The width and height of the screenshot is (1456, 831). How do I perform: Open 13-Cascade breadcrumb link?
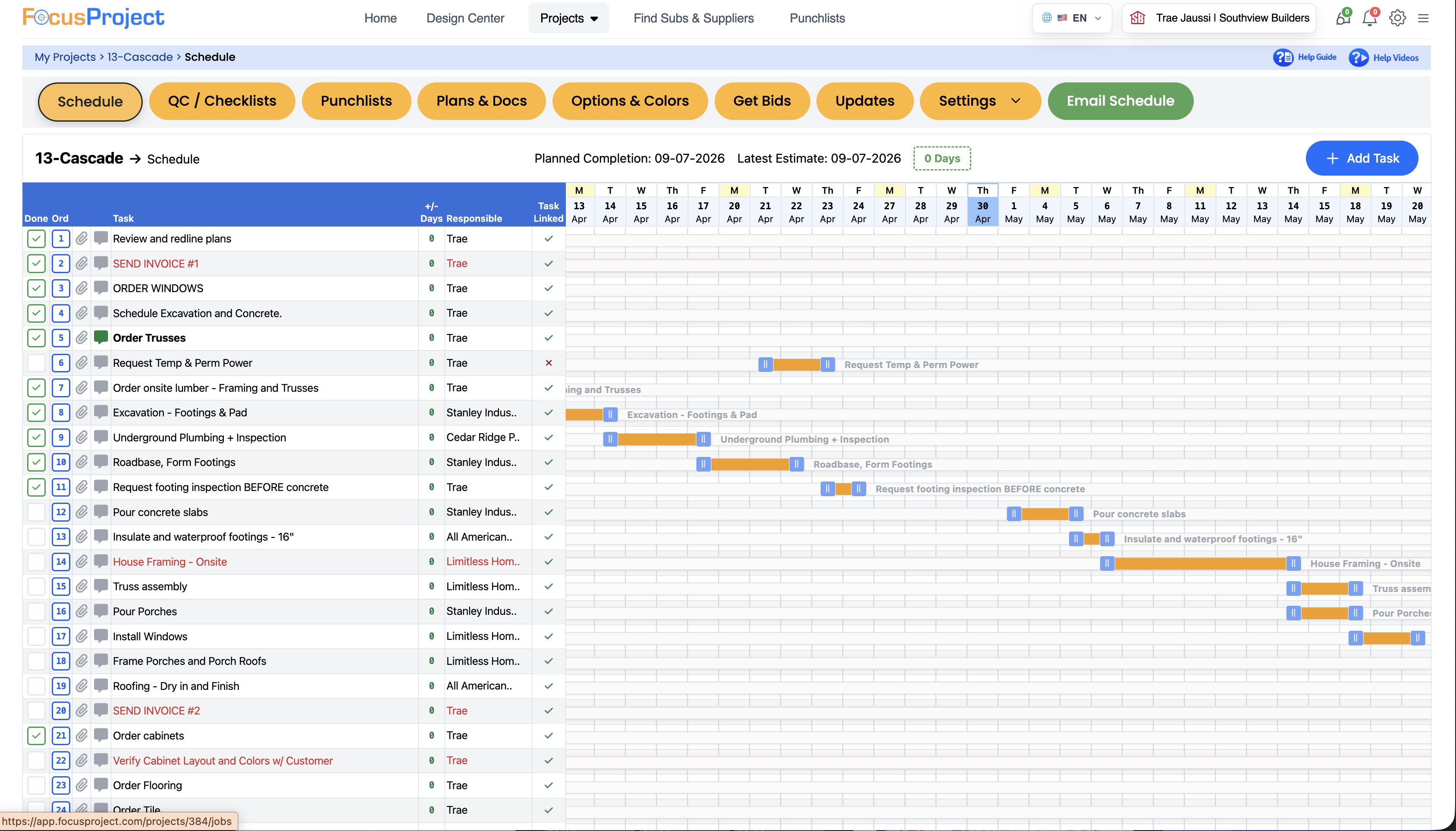click(140, 57)
